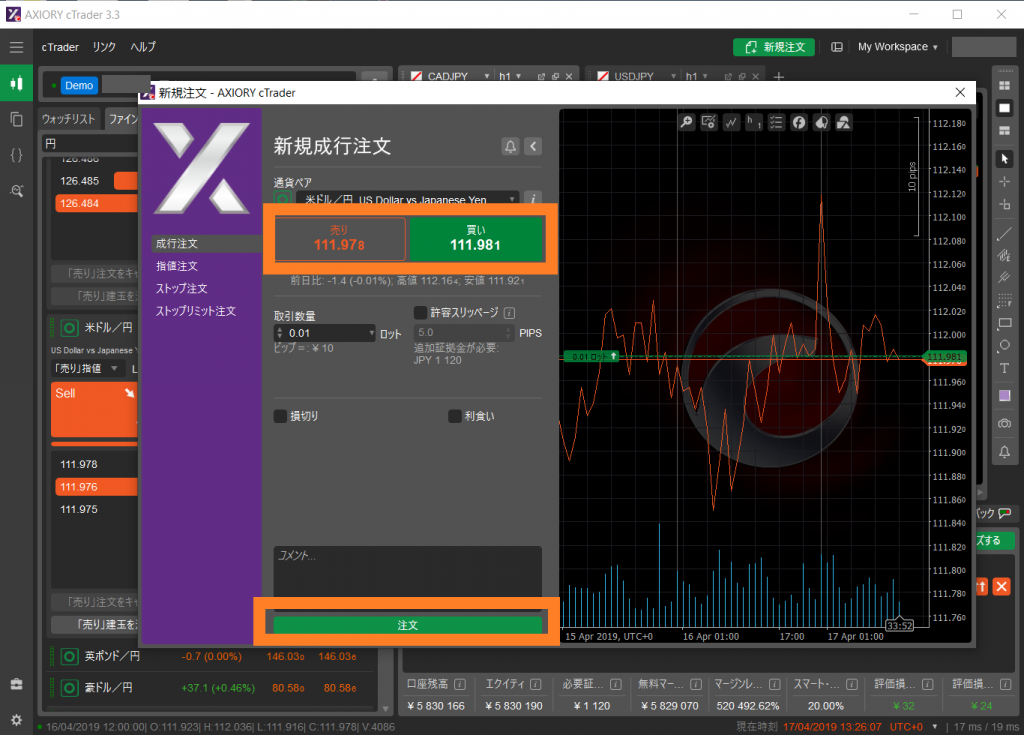
Task: Select the crosshair tool in right toolbar
Action: (x=1004, y=182)
